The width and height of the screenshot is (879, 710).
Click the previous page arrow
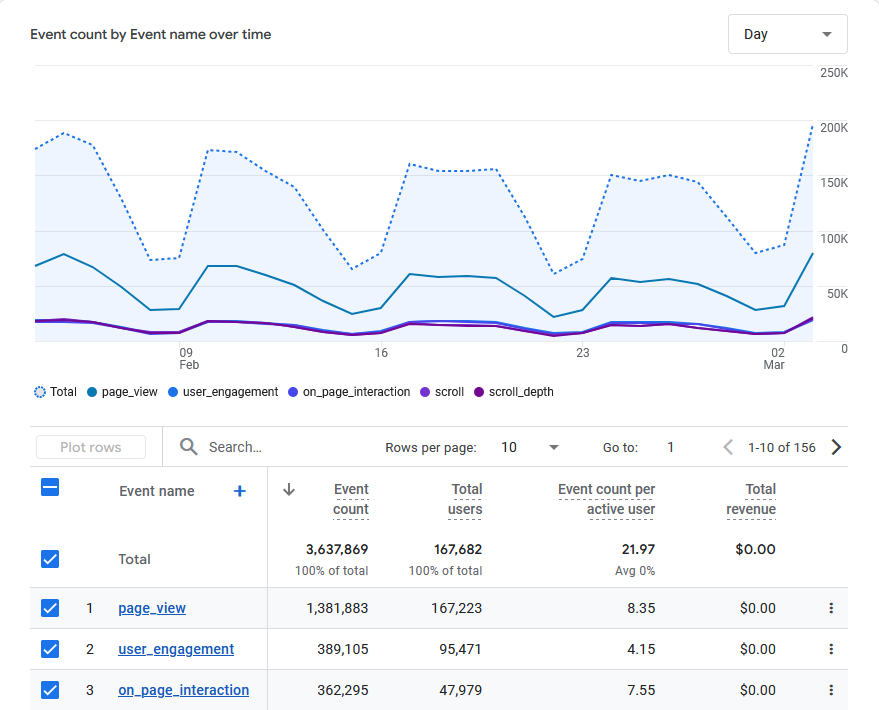(728, 447)
